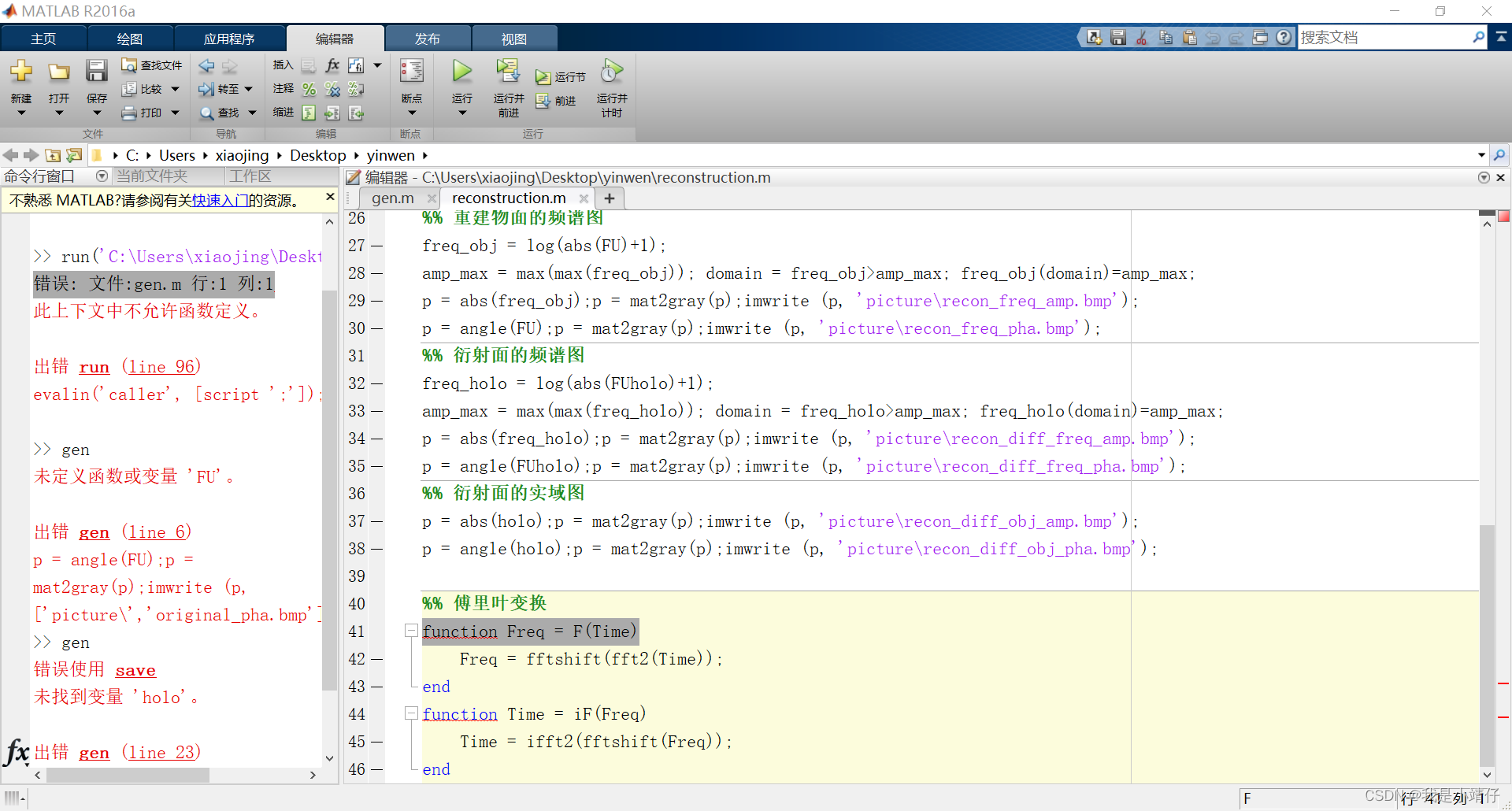Click Run and Time (运行并计时) icon
Viewport: 1512px width, 811px height.
(612, 72)
